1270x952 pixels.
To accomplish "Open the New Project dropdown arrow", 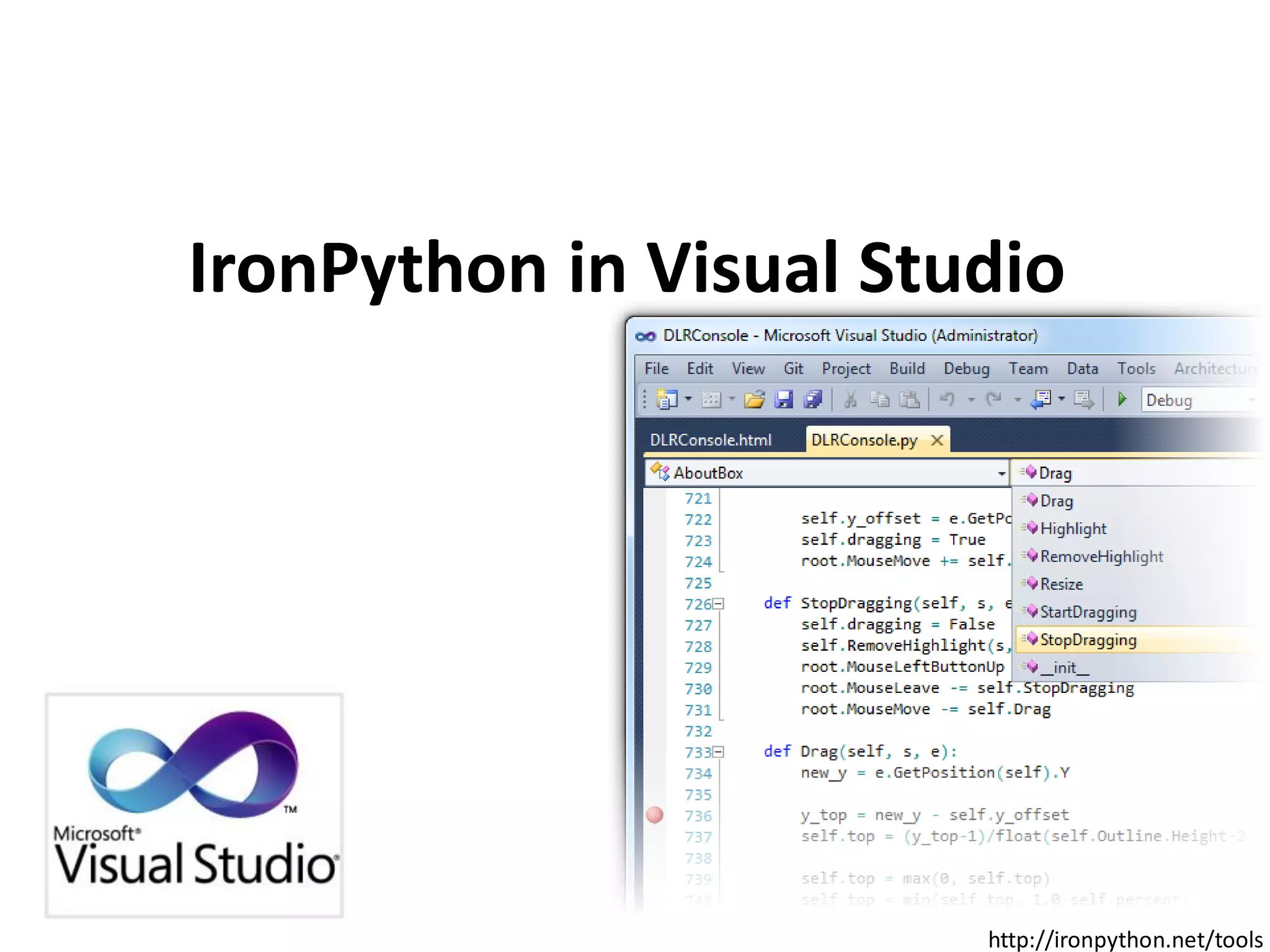I will tap(688, 399).
